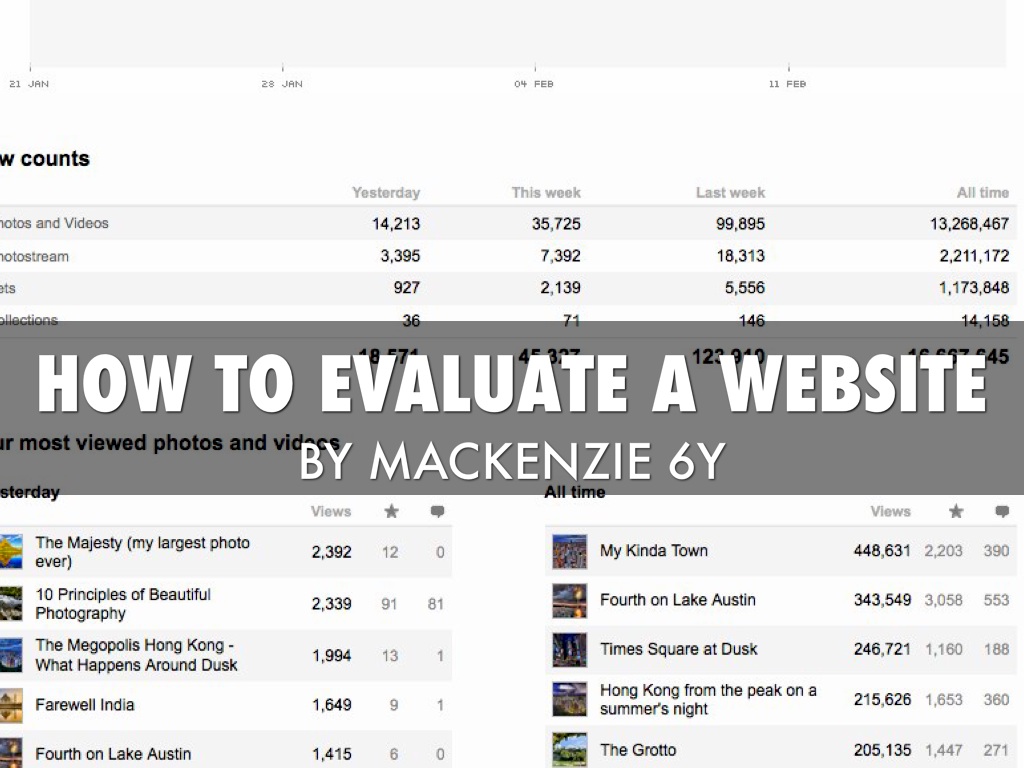
Task: Click the 04 FEB timeline label
Action: coord(532,84)
